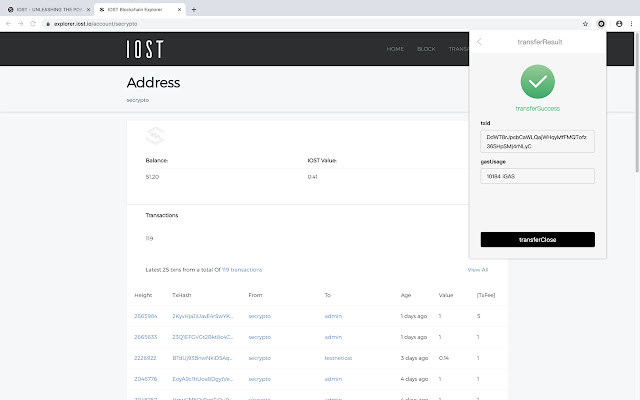Close the first IOST - Unleashing tab
The image size is (640, 400).
(88, 9)
